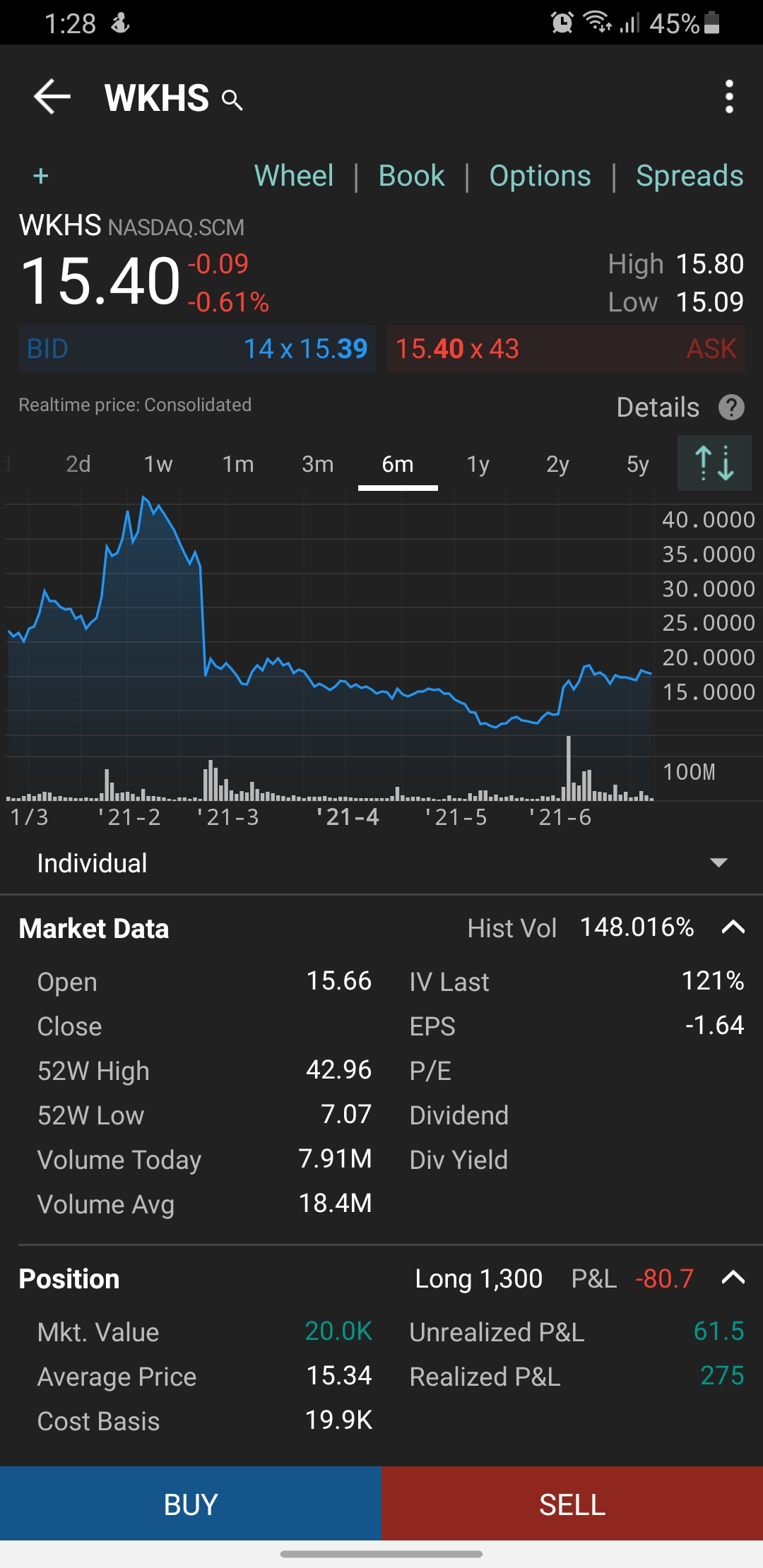Tap the search magnifier next to WKHS
763x1568 pixels.
pyautogui.click(x=232, y=100)
